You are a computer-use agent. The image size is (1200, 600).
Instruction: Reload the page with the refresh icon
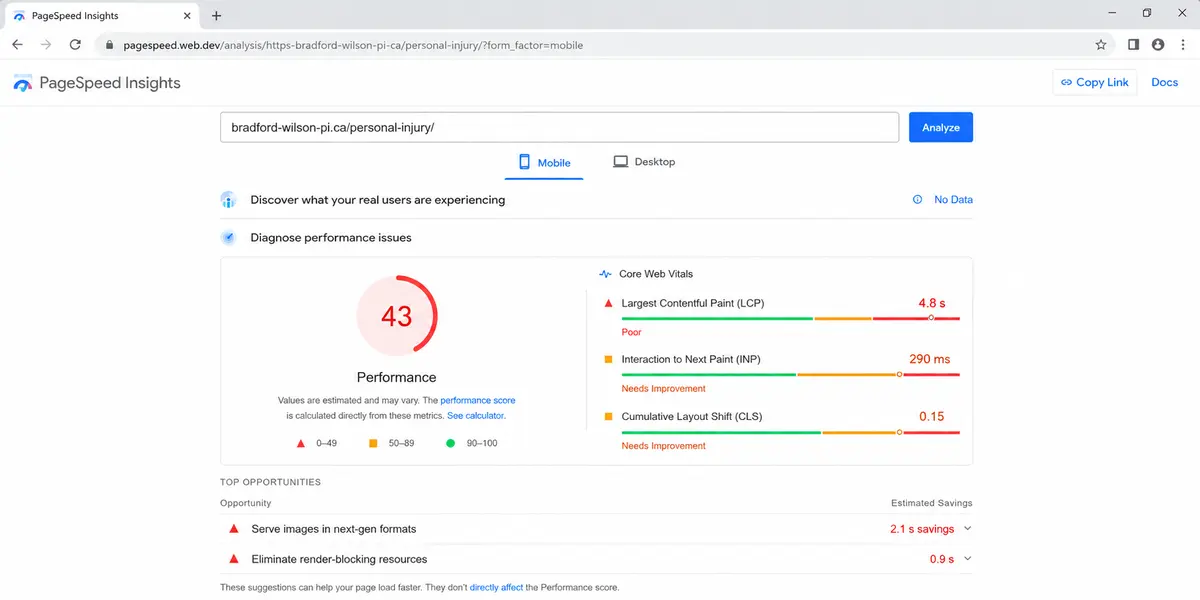[x=75, y=45]
